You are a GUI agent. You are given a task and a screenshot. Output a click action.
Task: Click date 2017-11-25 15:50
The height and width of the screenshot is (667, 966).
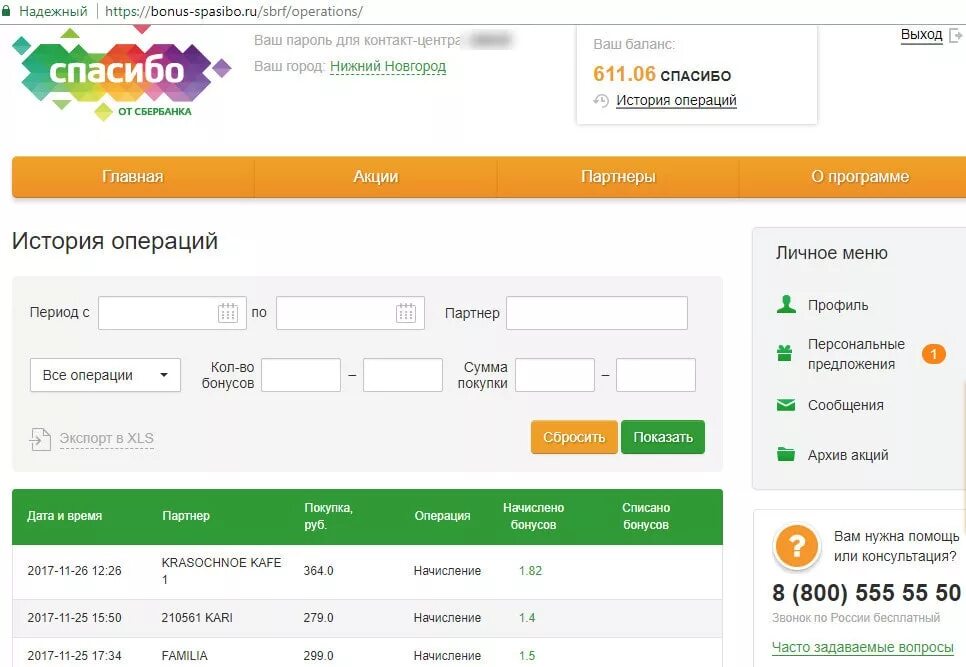click(75, 618)
